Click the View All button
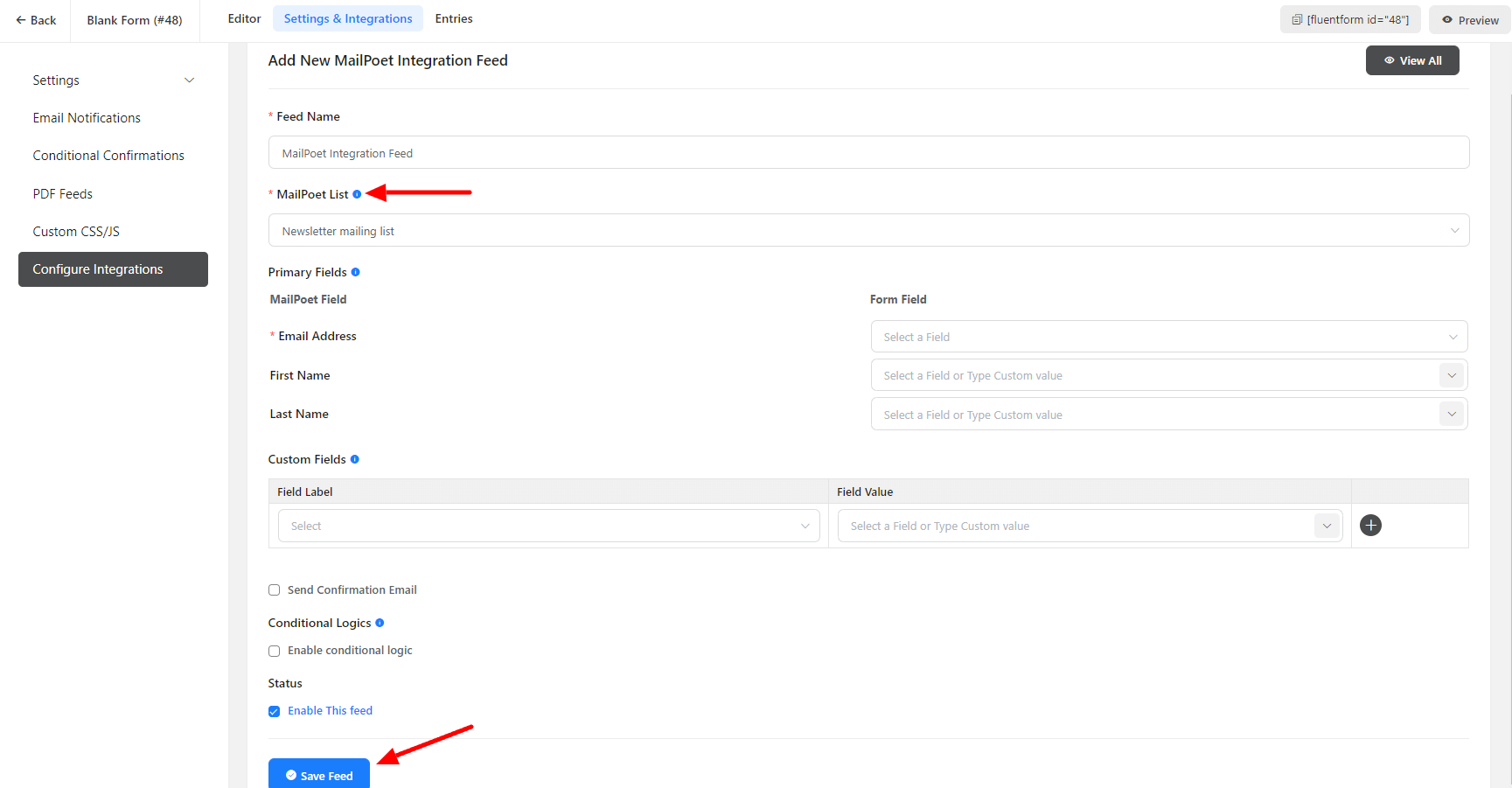The height and width of the screenshot is (788, 1512). coord(1411,60)
